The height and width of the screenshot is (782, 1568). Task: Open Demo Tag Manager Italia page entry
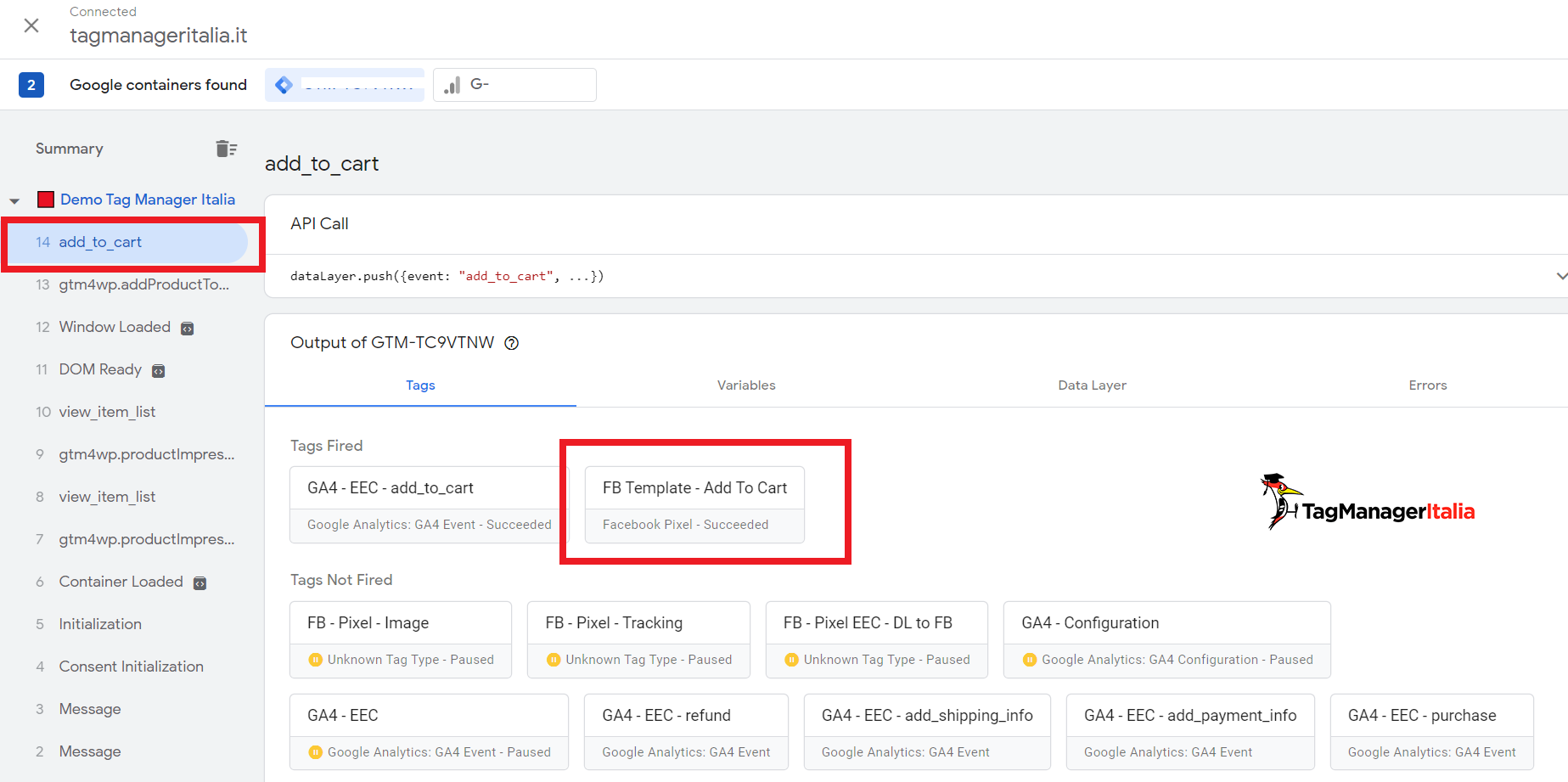coord(148,200)
